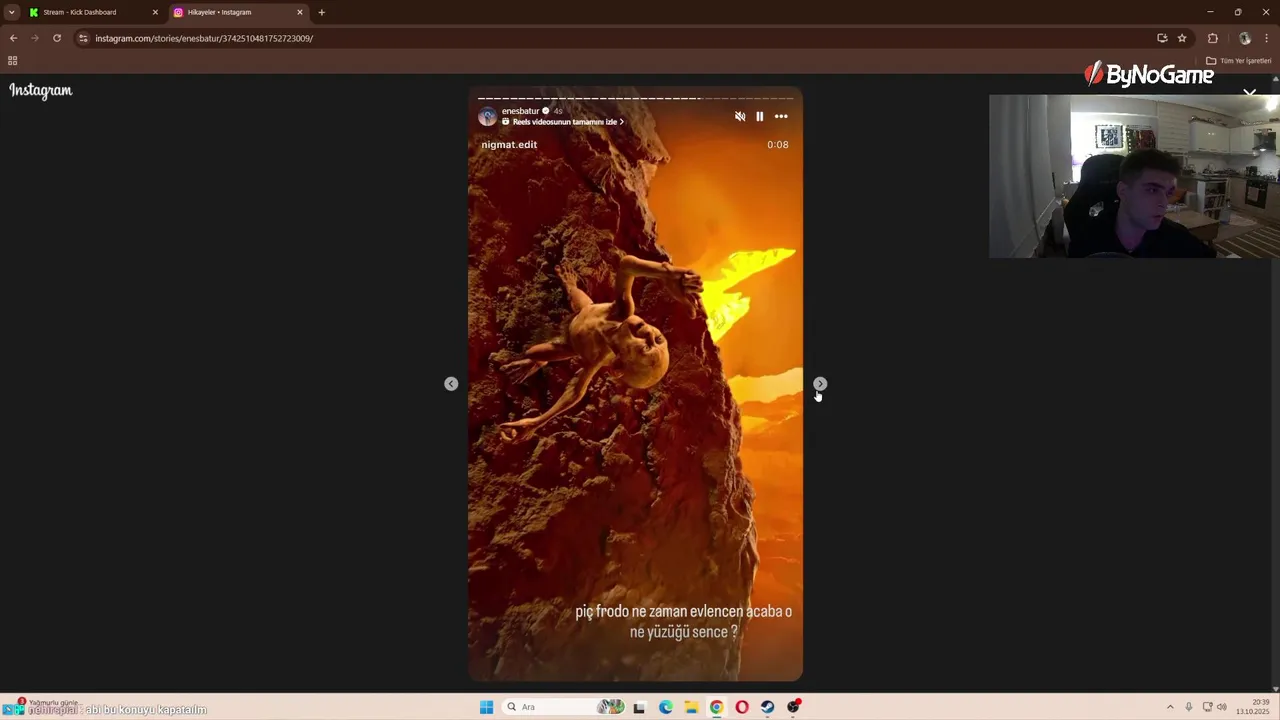The height and width of the screenshot is (720, 1280).
Task: Click the taskbar Ara search box
Action: point(564,707)
